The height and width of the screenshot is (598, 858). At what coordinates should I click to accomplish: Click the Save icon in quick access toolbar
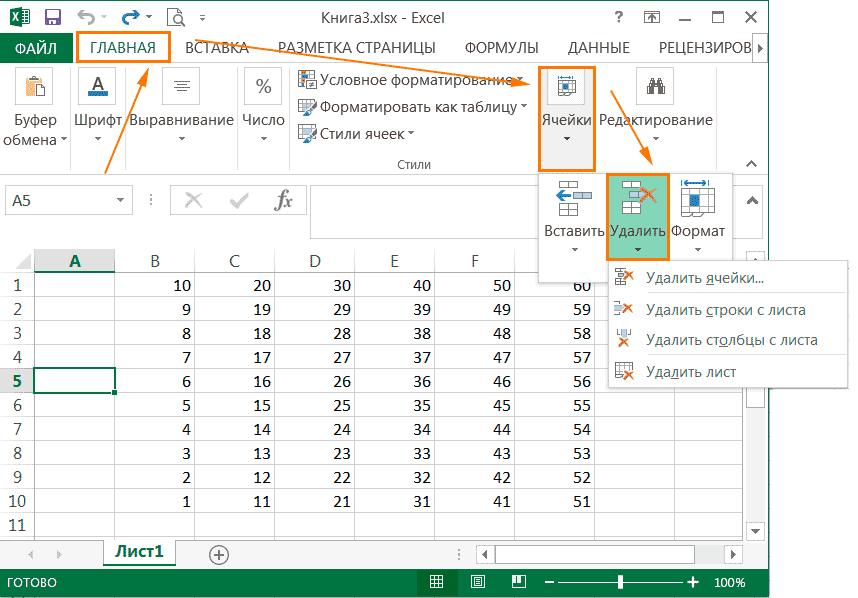tap(53, 17)
